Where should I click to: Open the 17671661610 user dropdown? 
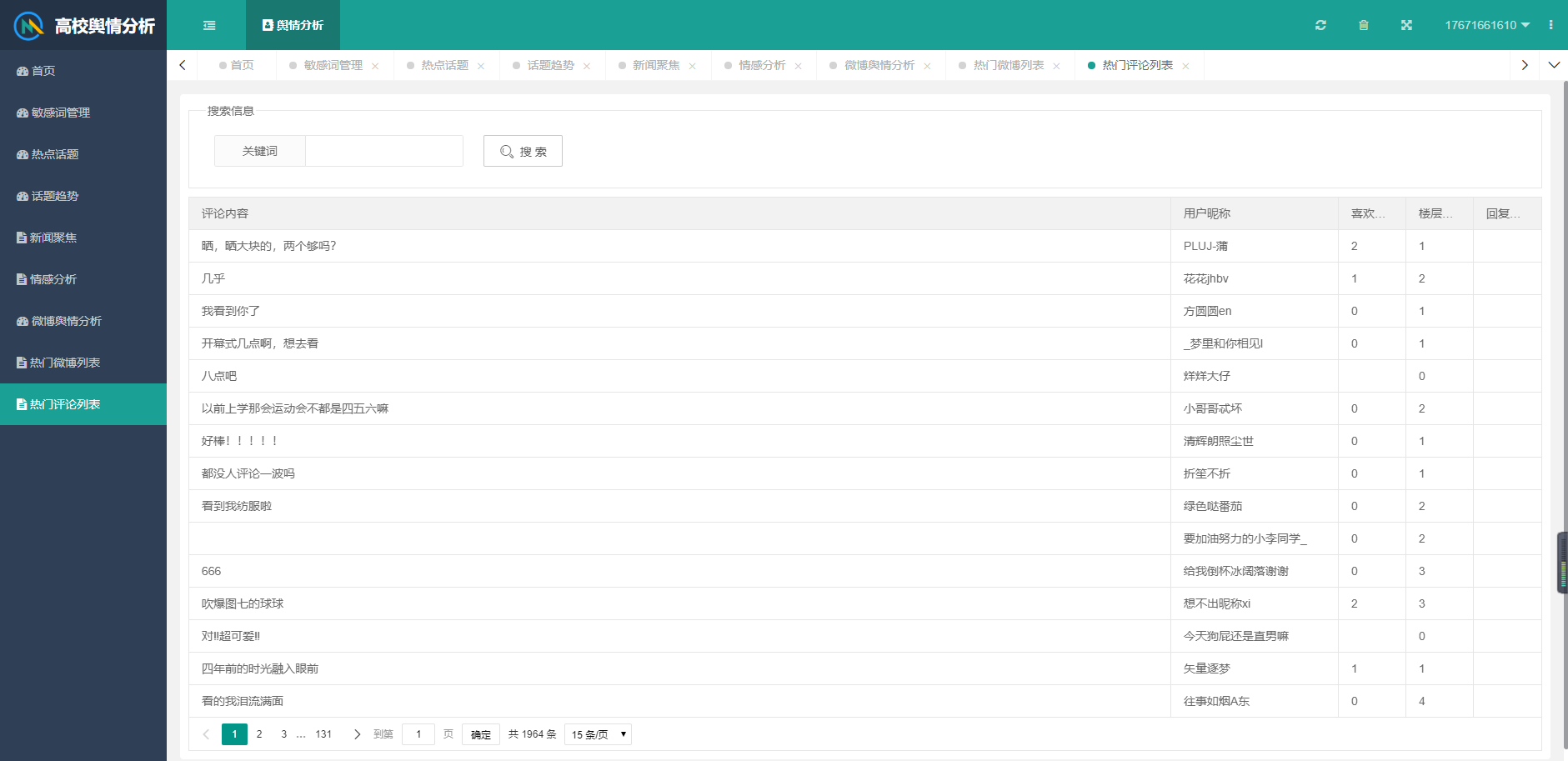coord(1487,25)
